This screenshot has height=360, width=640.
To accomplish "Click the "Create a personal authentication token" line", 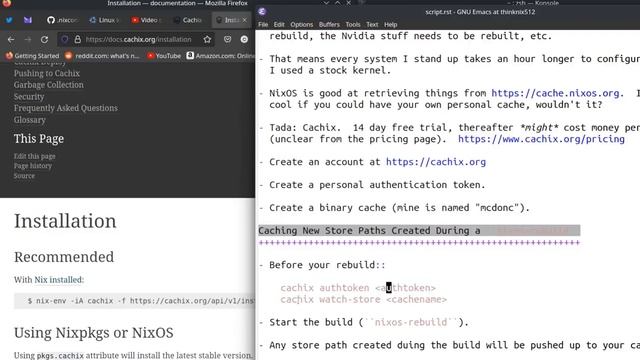I will [377, 185].
